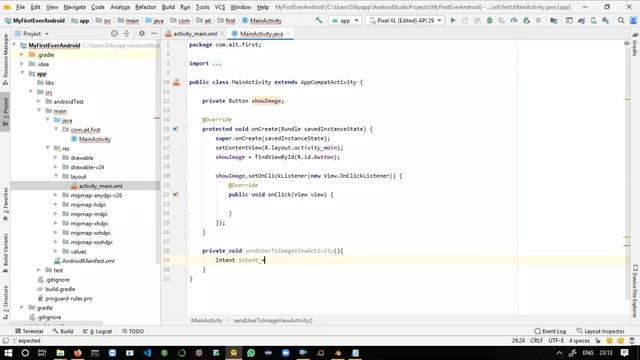Hide the Project panel with the minus icon
Screen dimensions: 640x360
tap(154, 33)
